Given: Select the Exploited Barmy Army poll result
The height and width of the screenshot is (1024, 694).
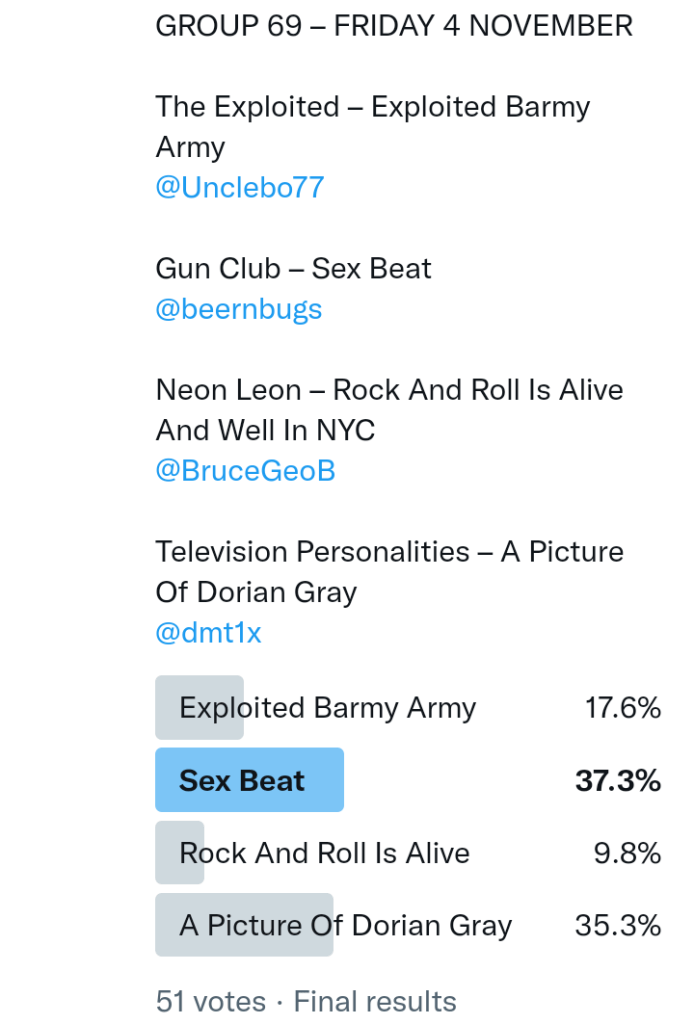Looking at the screenshot, I should point(327,708).
